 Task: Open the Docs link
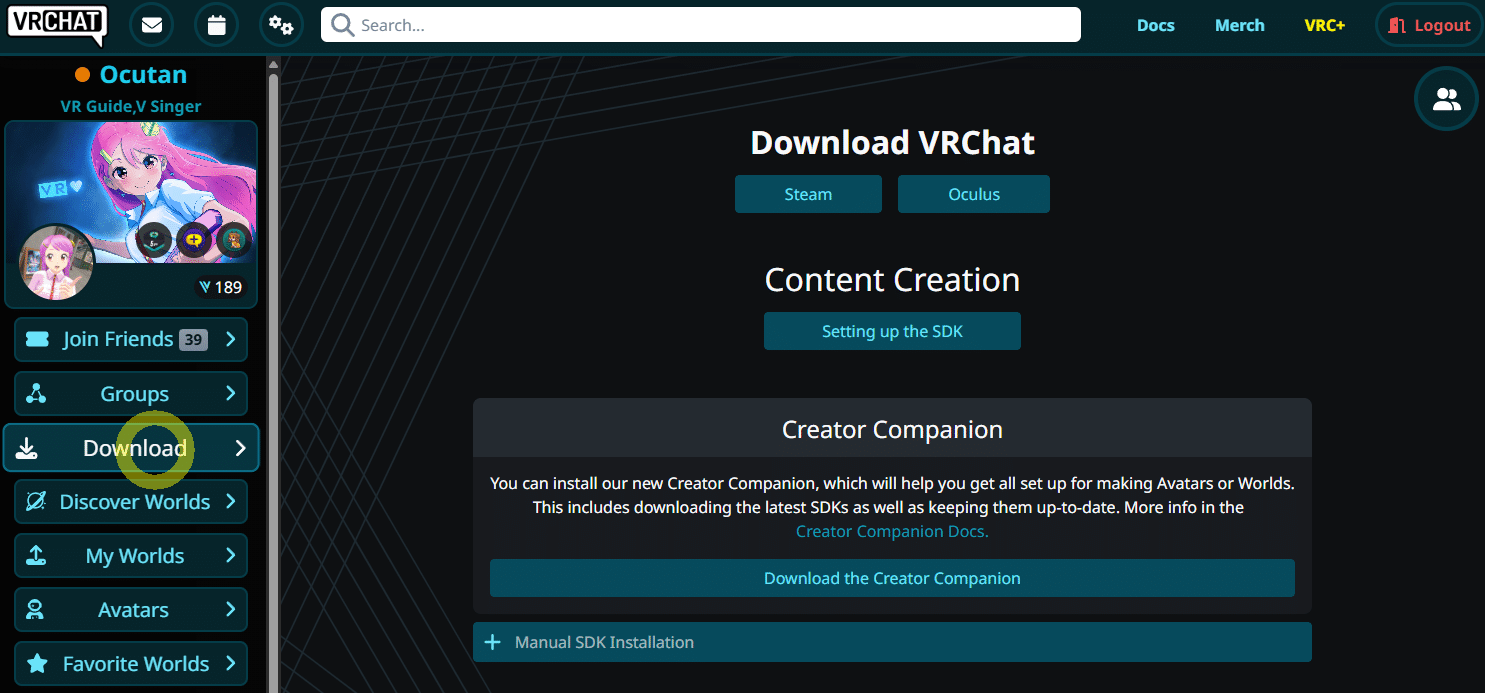1155,26
